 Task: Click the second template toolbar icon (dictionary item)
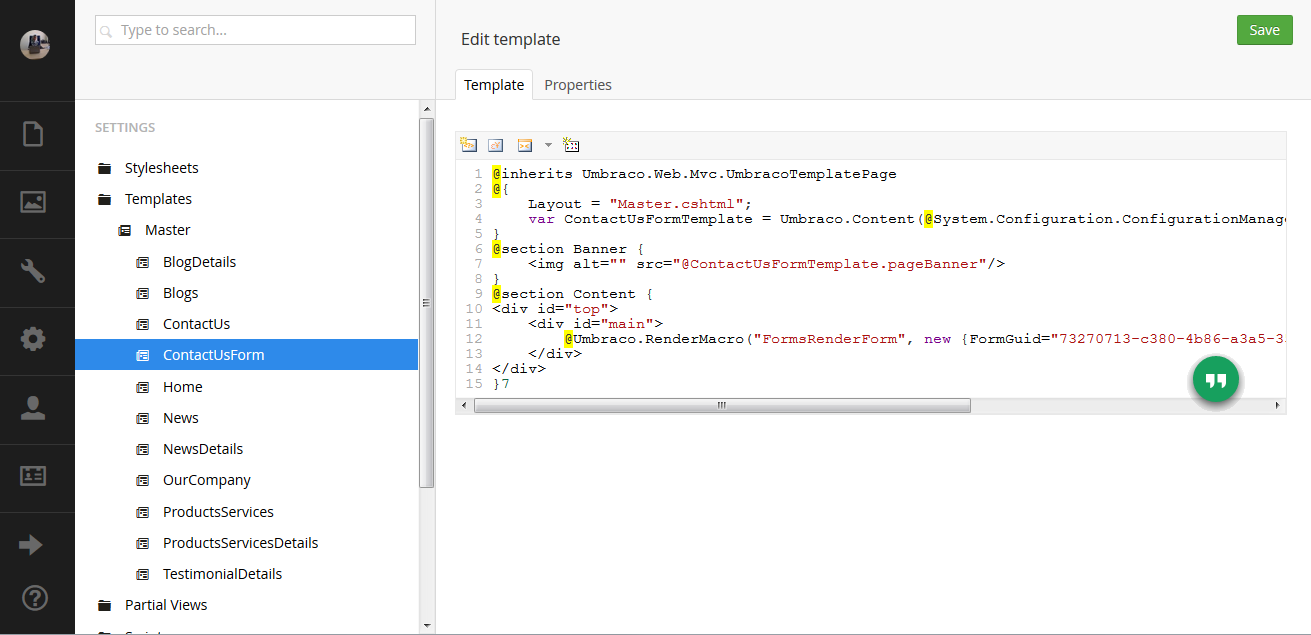click(495, 145)
